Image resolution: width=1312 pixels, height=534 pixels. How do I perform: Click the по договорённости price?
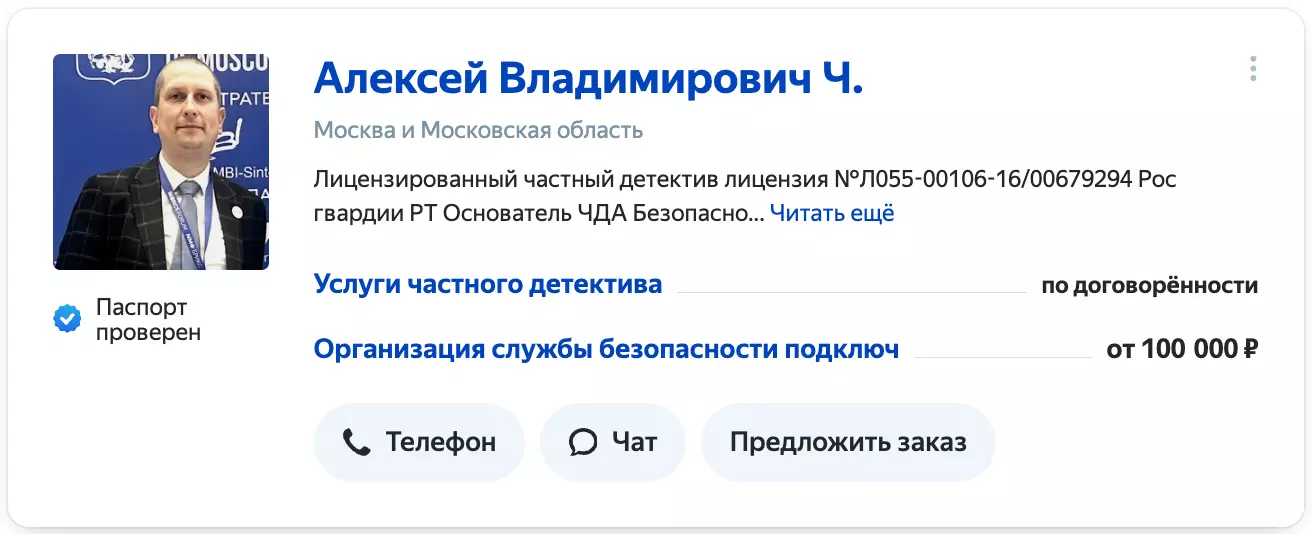click(x=1149, y=285)
